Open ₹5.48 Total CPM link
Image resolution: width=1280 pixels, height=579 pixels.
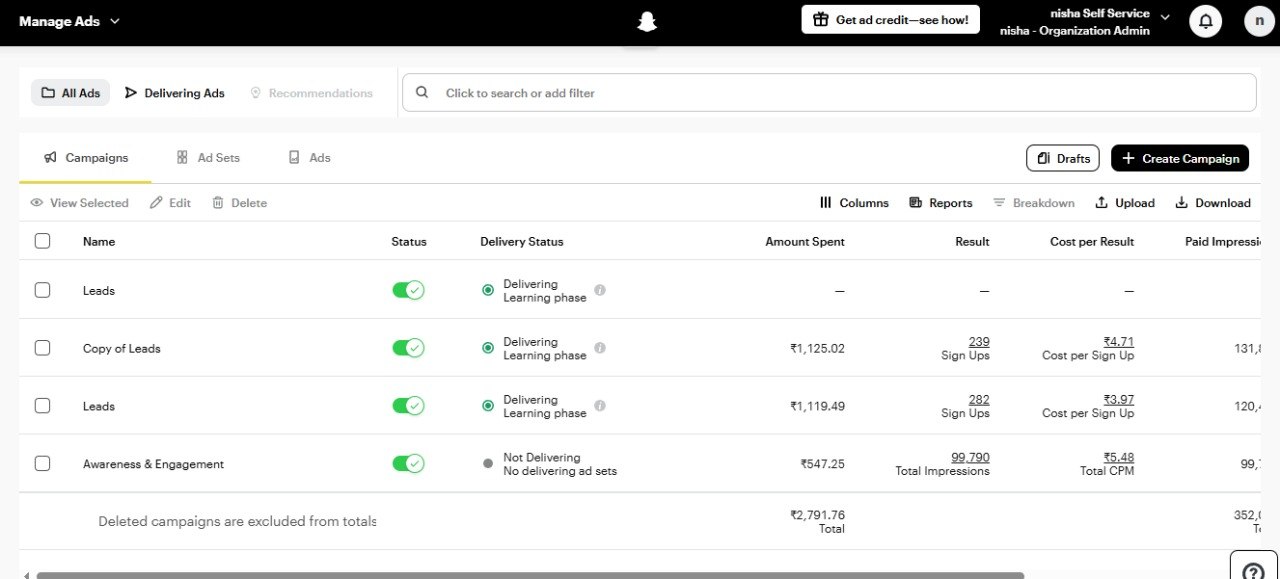click(1119, 458)
